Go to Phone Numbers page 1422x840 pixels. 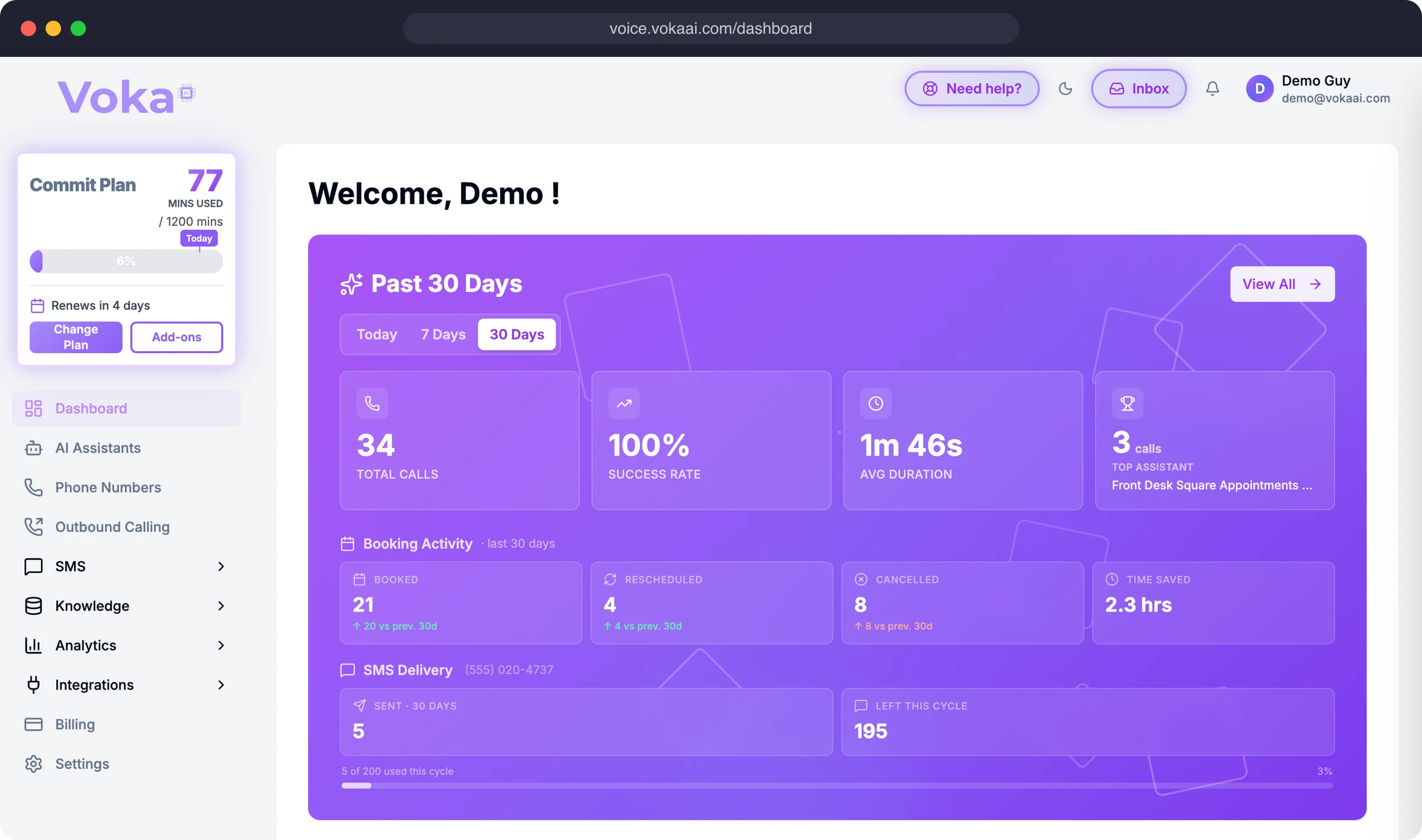coord(126,487)
